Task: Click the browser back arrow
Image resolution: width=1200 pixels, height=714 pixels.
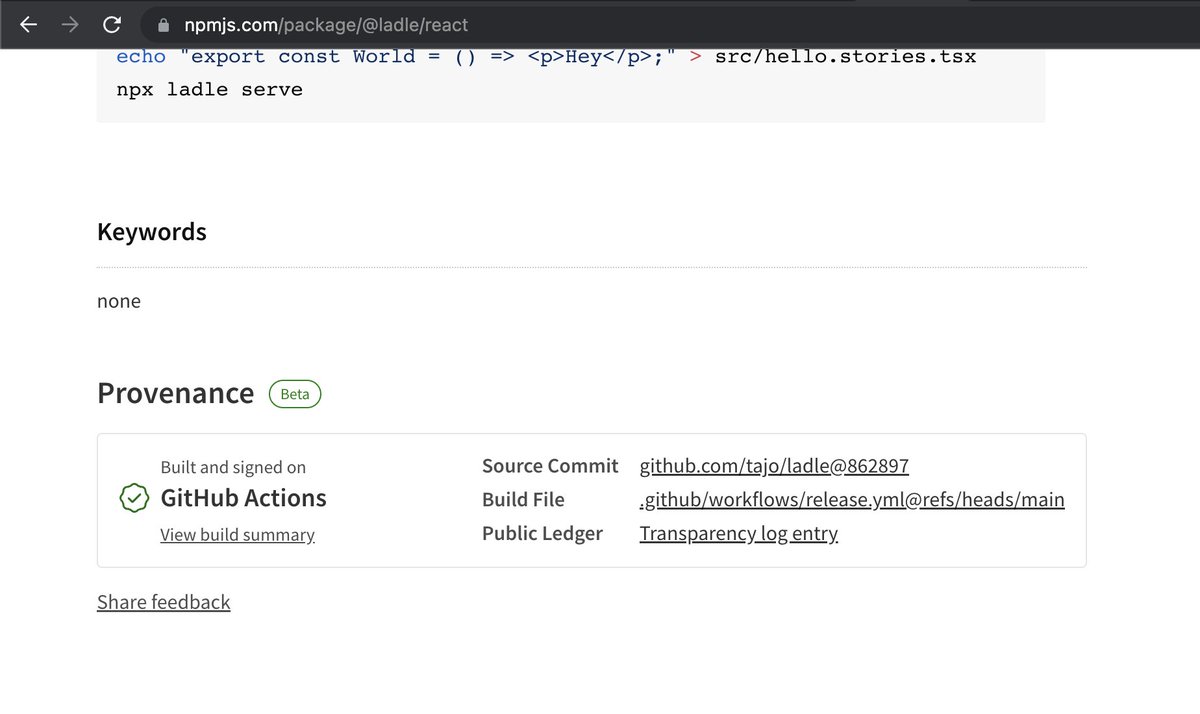Action: [29, 25]
